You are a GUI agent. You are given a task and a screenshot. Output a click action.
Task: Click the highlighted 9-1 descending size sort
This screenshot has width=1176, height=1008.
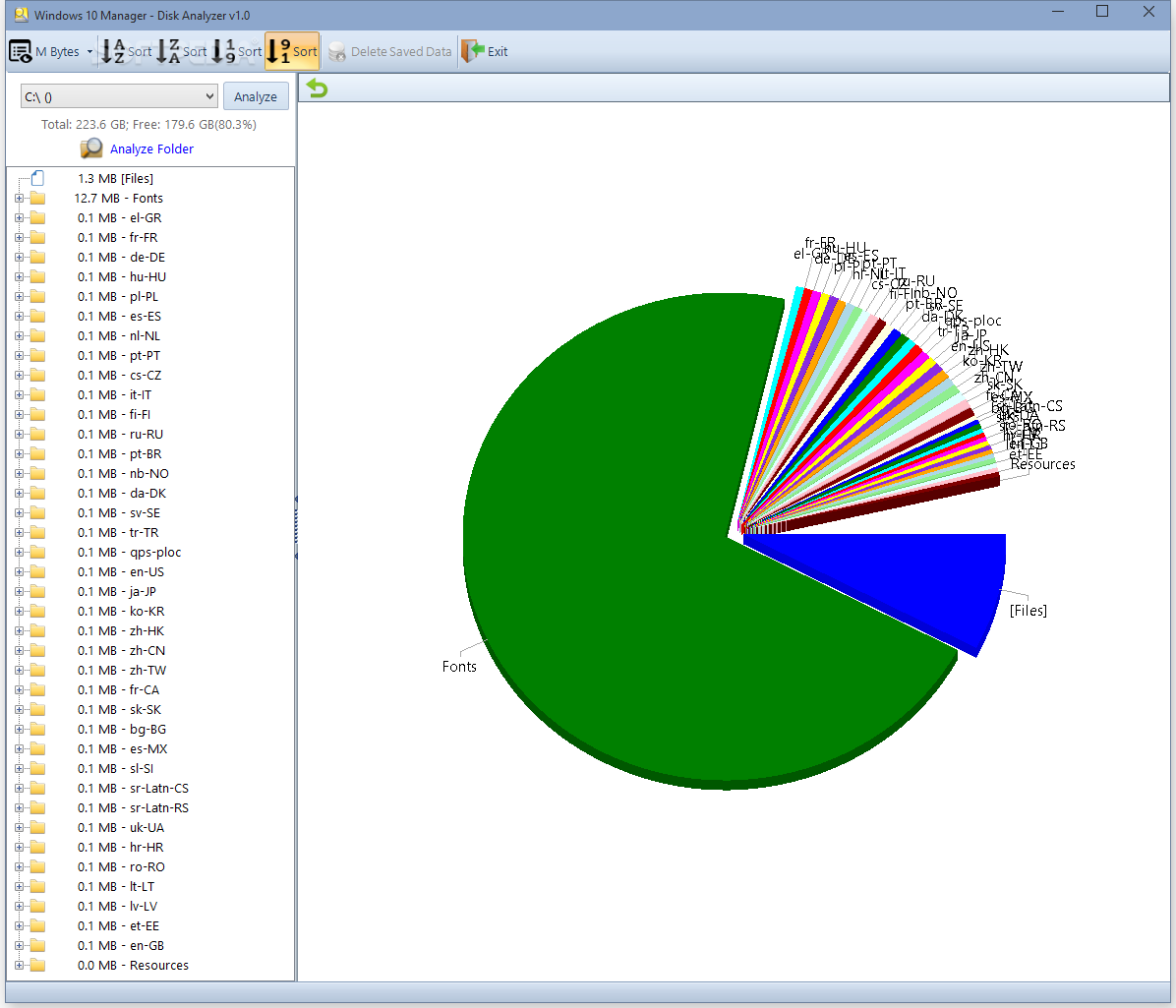click(x=292, y=51)
